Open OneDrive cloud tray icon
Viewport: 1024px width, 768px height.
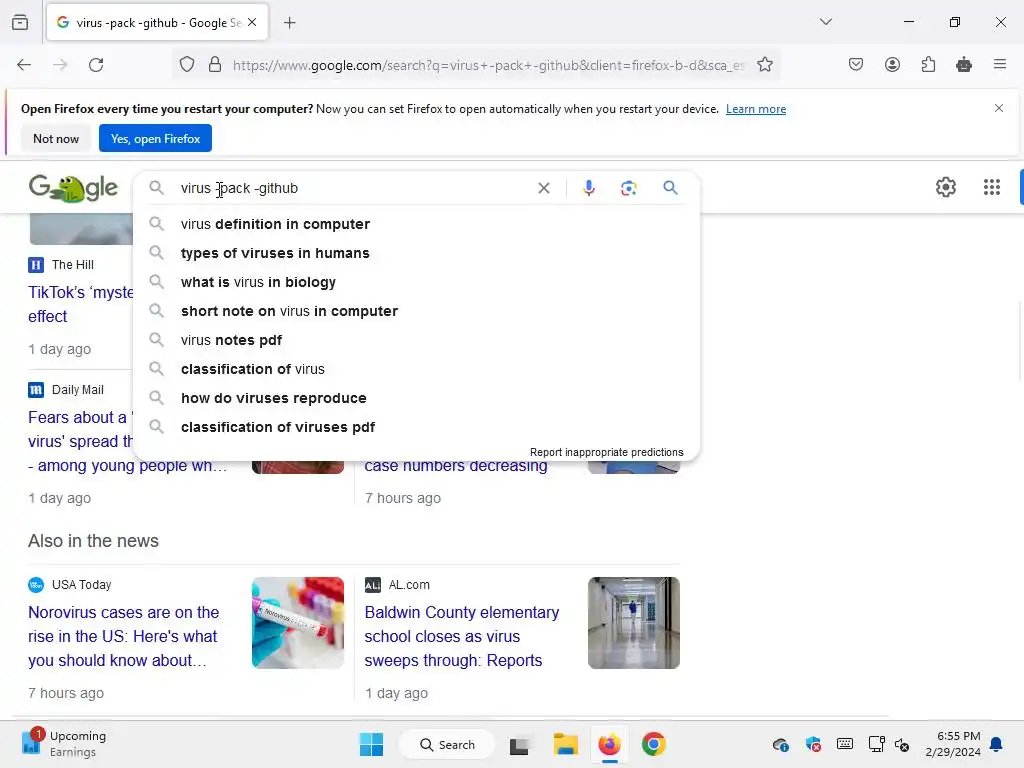(x=780, y=744)
